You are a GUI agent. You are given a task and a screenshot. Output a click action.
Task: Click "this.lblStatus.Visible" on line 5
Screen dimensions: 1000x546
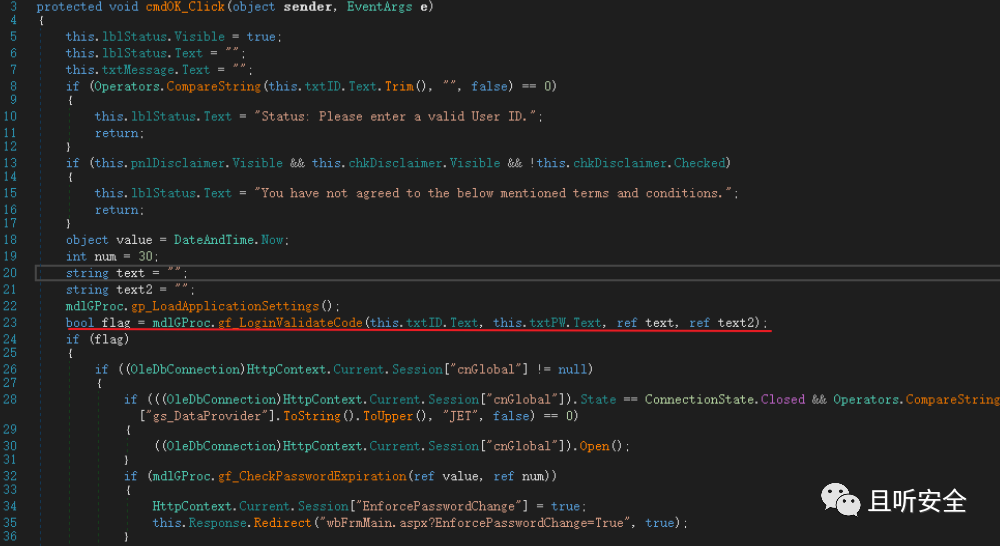point(145,37)
